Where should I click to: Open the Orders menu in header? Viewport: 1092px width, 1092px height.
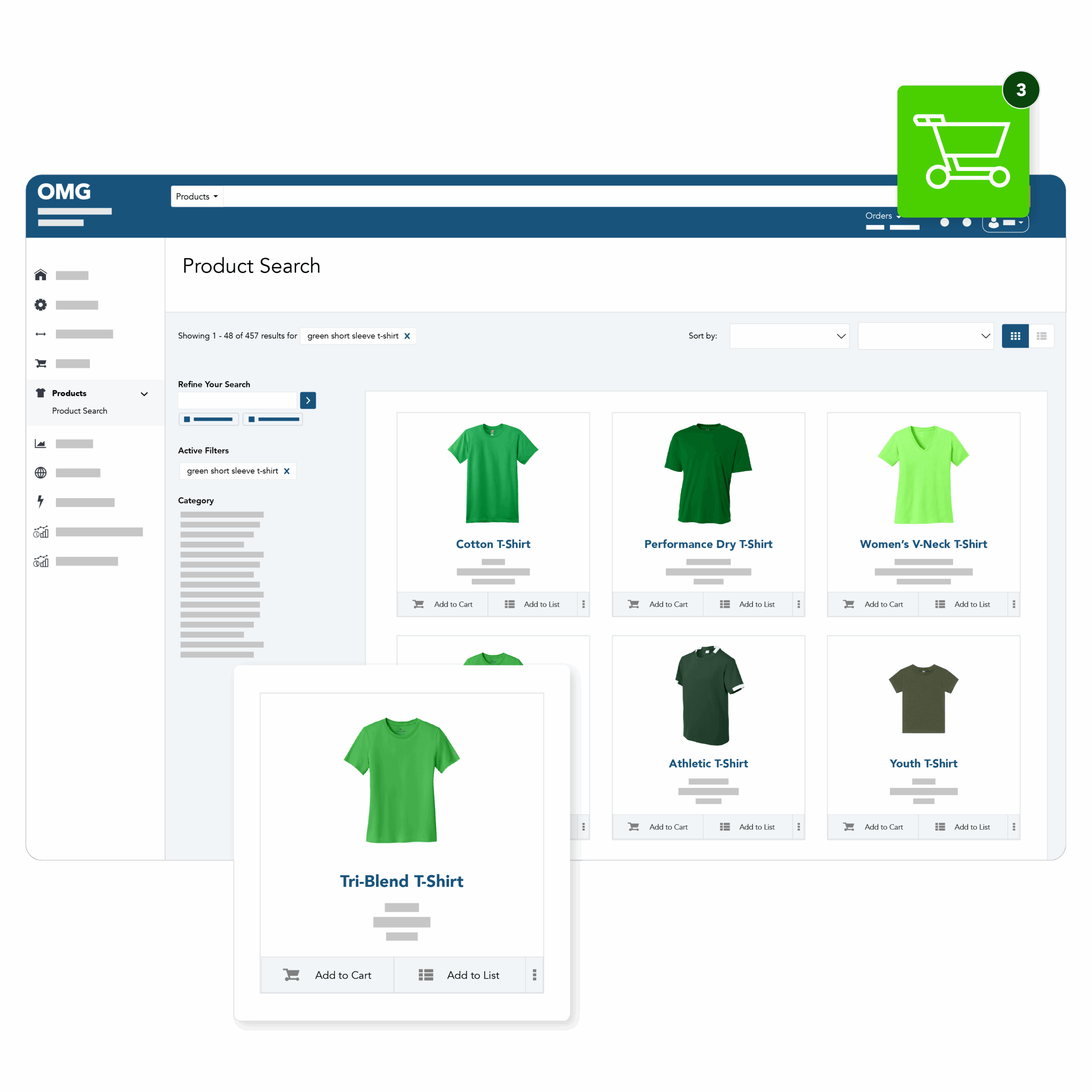882,216
